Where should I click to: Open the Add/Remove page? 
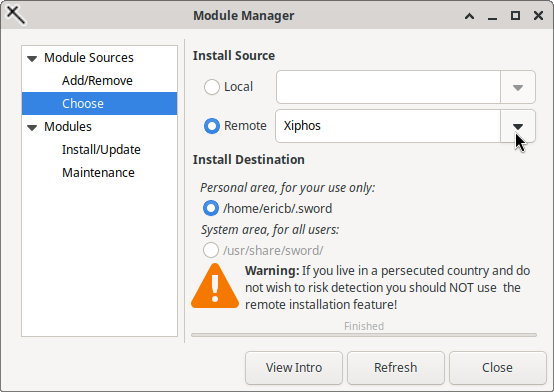point(97,81)
